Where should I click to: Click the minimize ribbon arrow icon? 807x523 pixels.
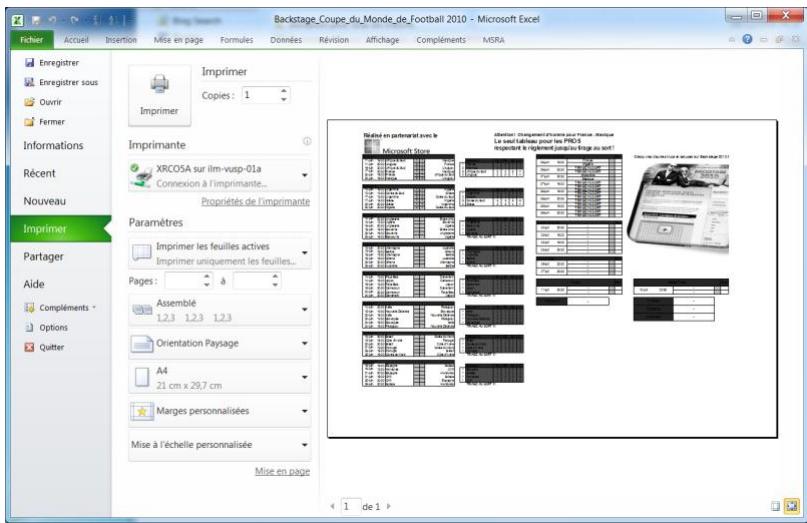[731, 40]
